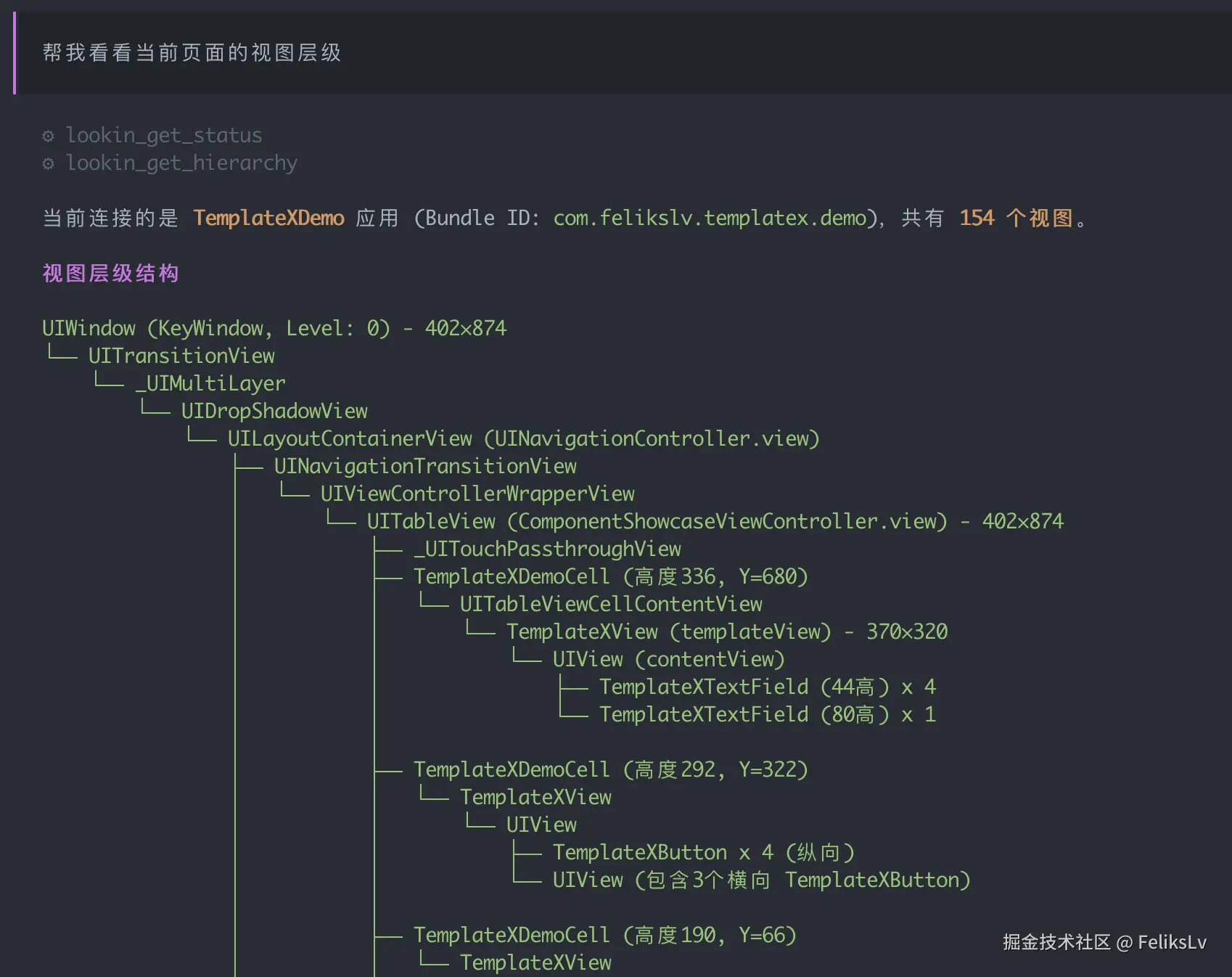Select the UIViewControllerWrapperView row
This screenshot has width=1232, height=977.
point(477,494)
